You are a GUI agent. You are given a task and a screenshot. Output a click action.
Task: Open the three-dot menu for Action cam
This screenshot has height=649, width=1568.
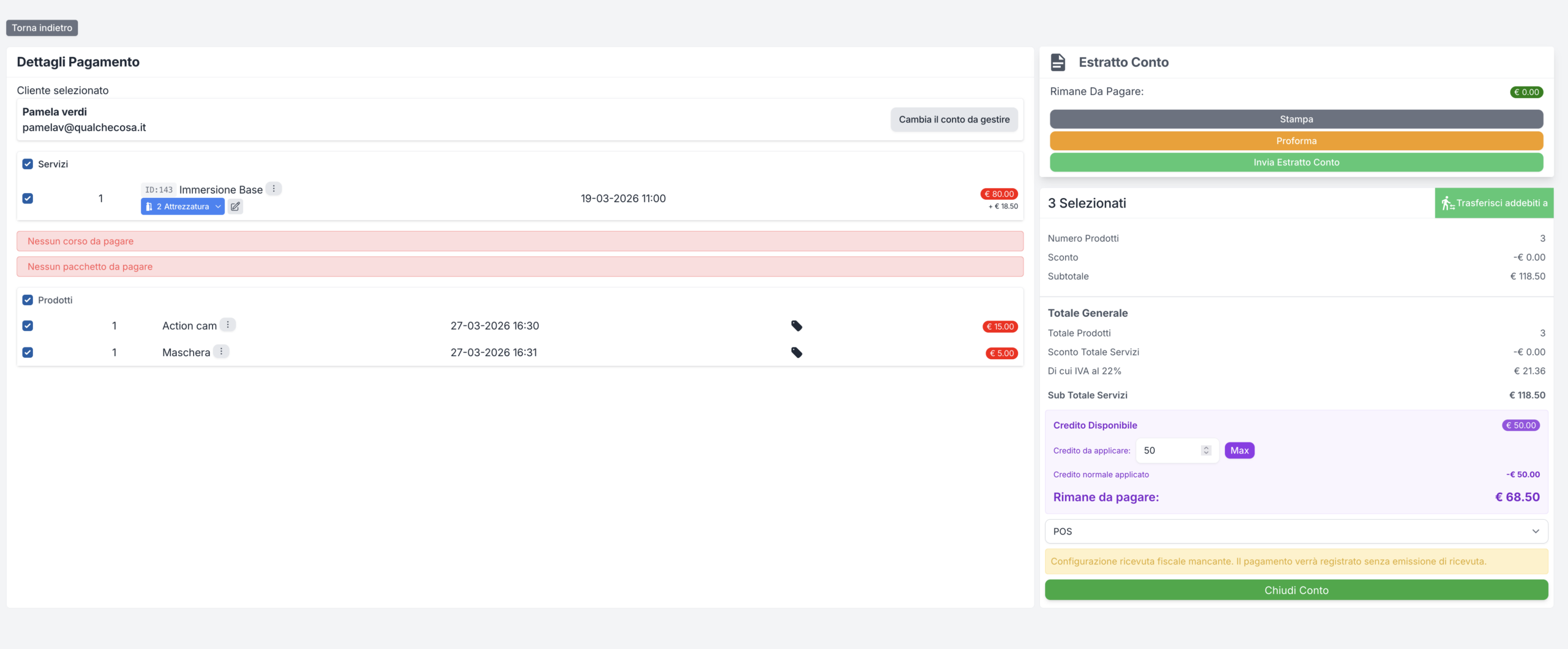pos(228,325)
